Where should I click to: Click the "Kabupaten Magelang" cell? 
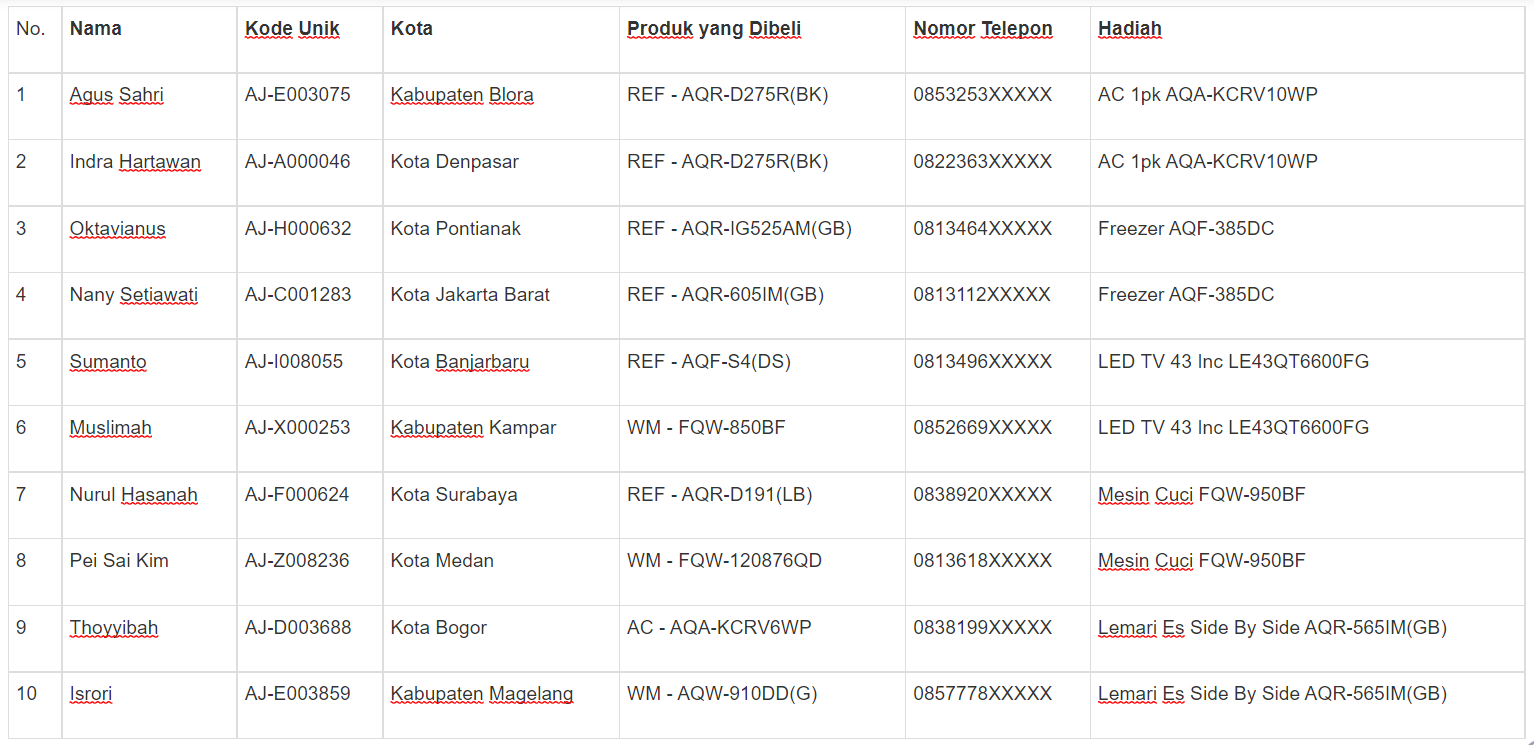tap(482, 694)
